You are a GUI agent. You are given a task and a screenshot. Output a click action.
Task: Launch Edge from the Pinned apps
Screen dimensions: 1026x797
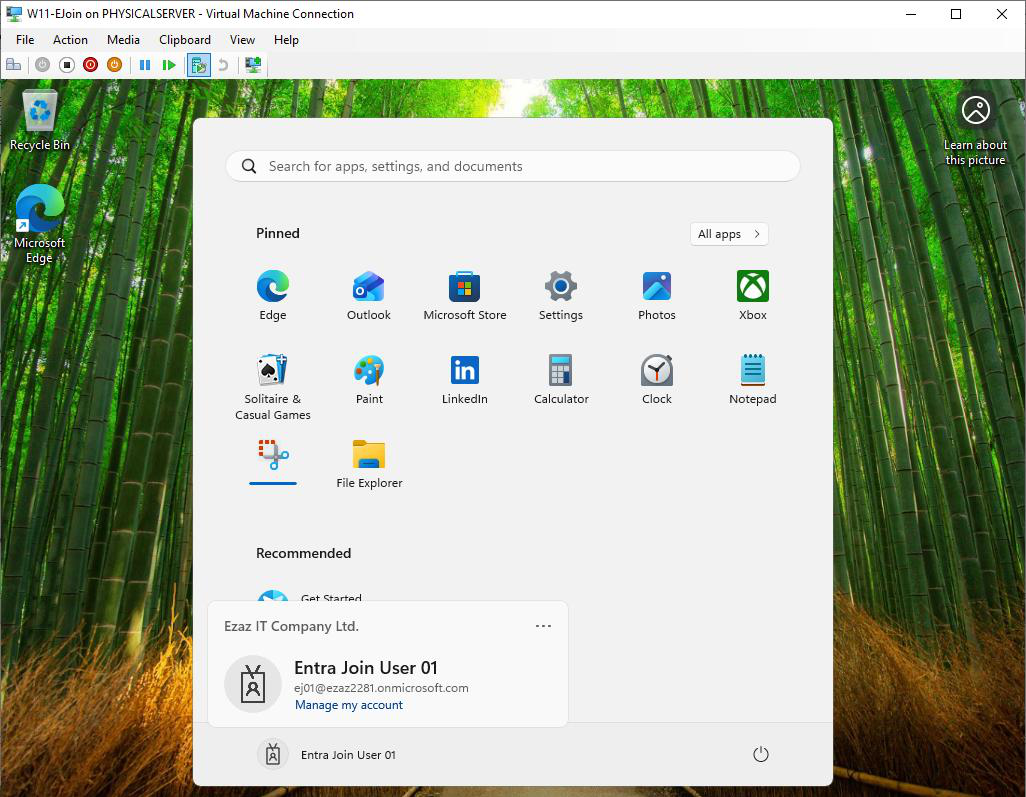(x=273, y=296)
